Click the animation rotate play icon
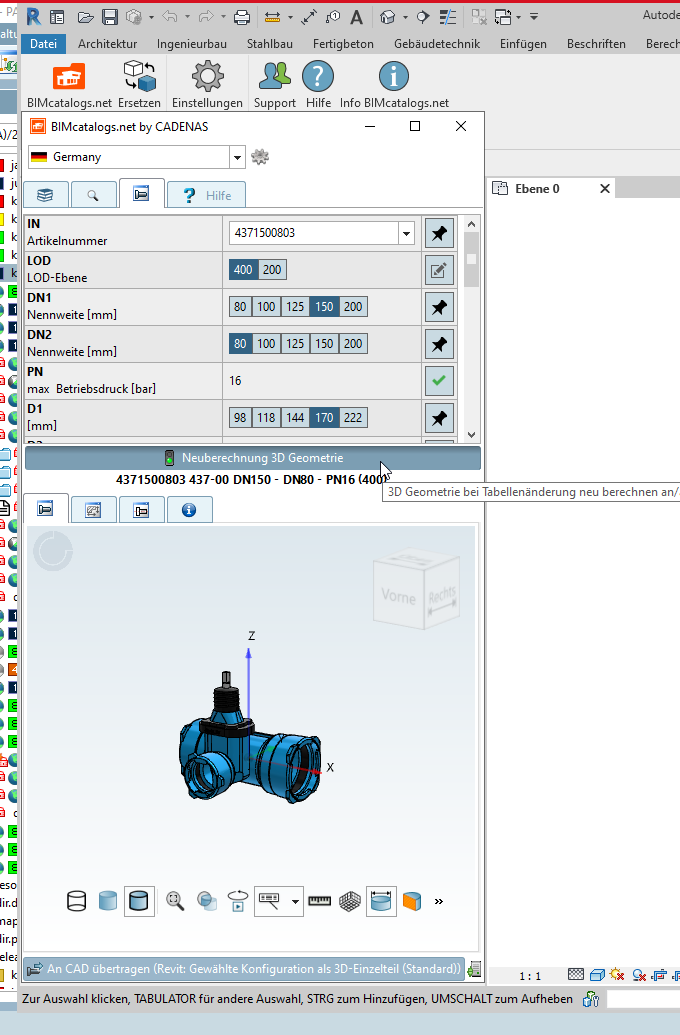Screen dimensions: 680x1035 point(238,901)
